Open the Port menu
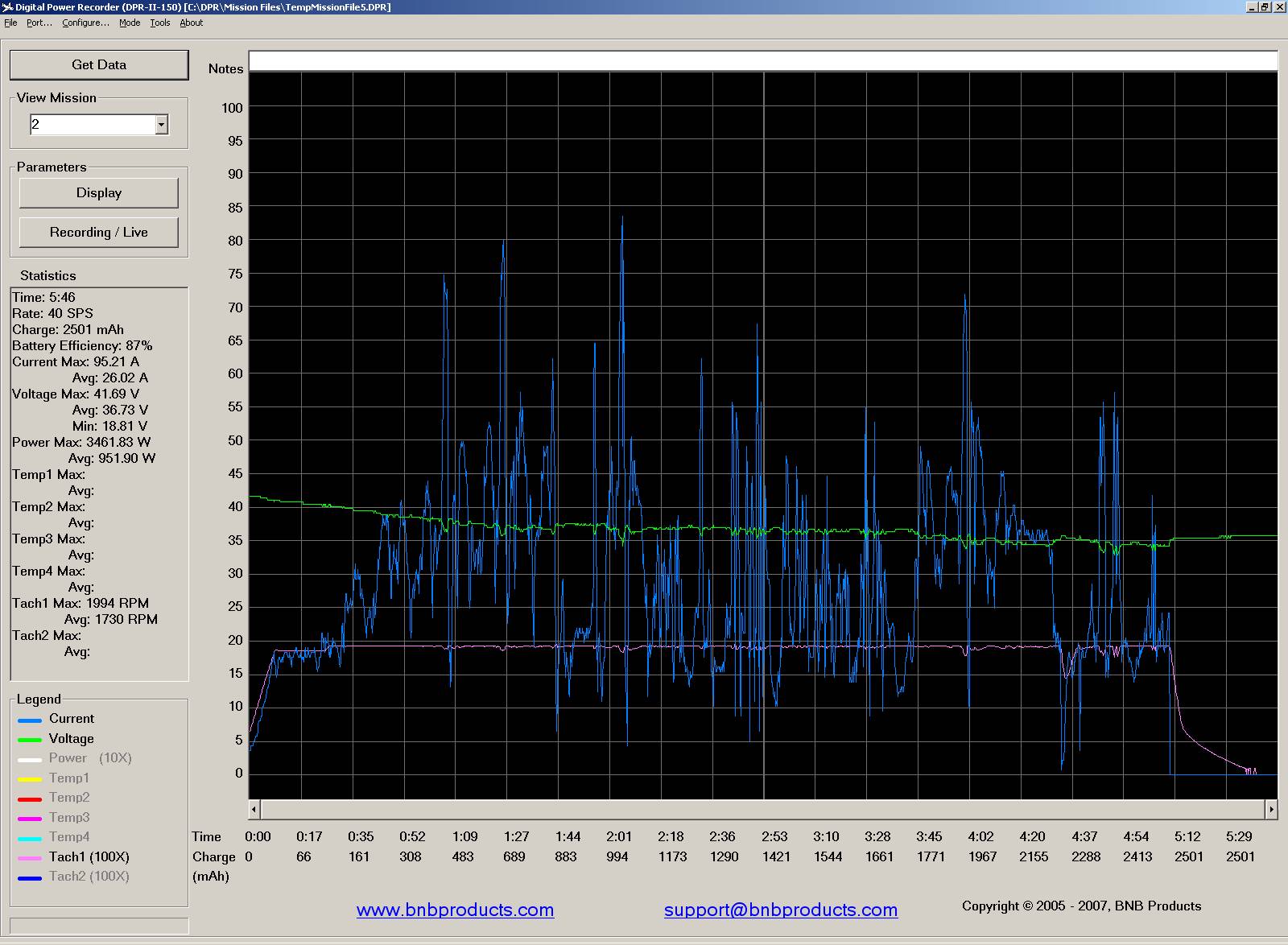 point(39,23)
